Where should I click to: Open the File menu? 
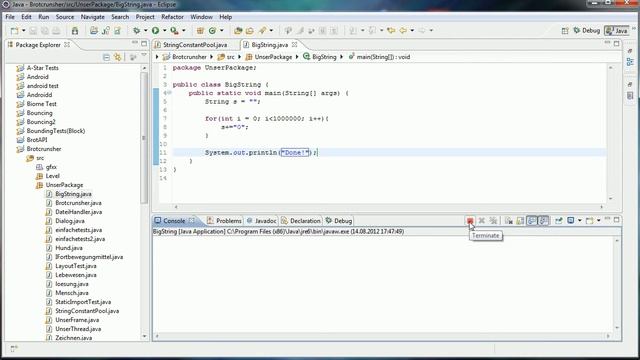[10, 17]
